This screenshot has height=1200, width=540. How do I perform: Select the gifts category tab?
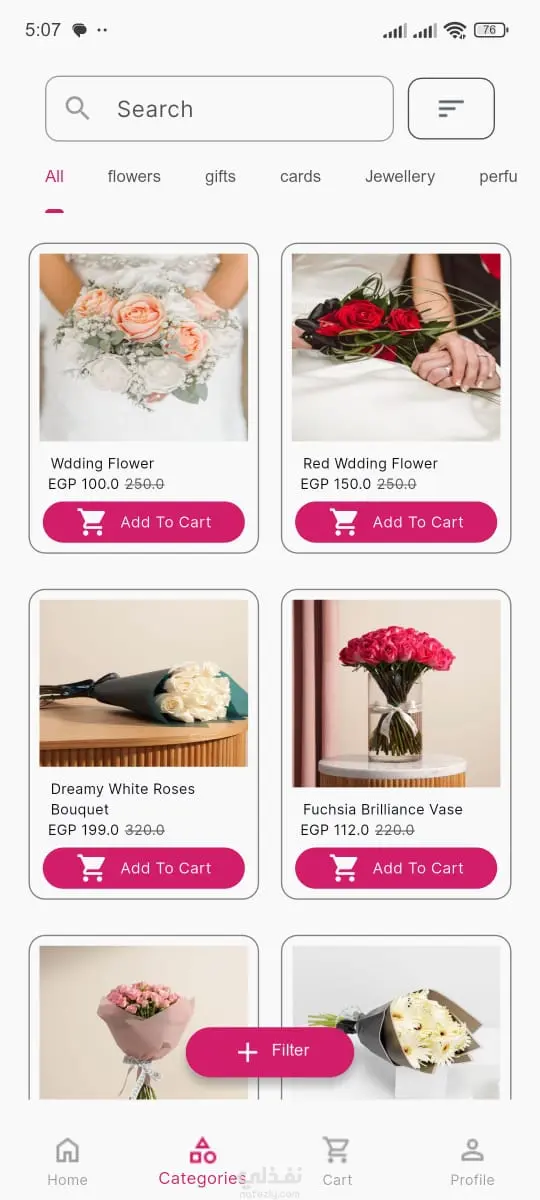(220, 176)
